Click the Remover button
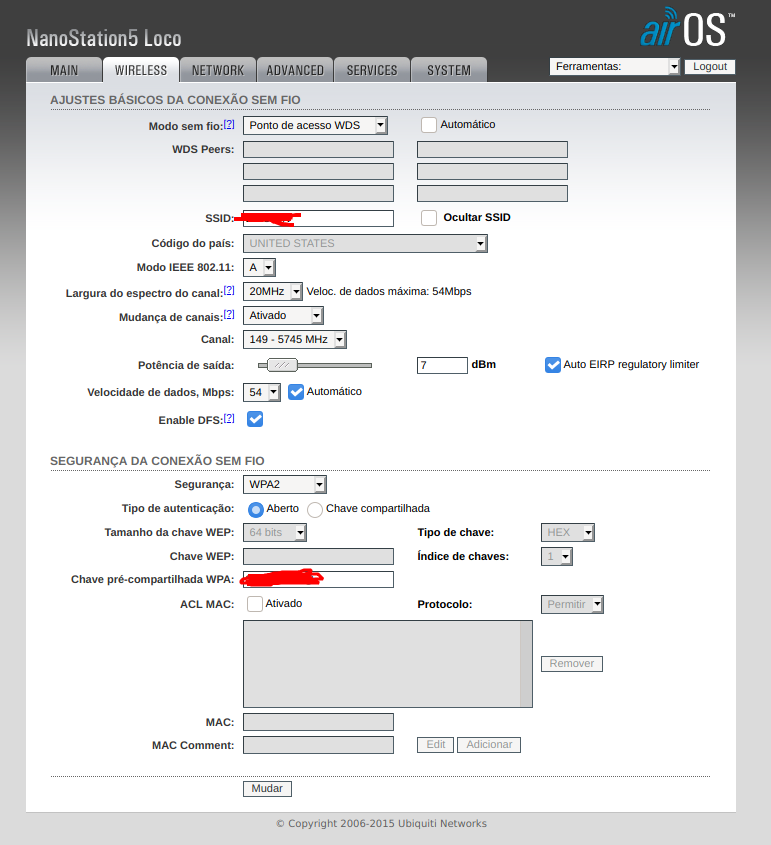 (572, 664)
